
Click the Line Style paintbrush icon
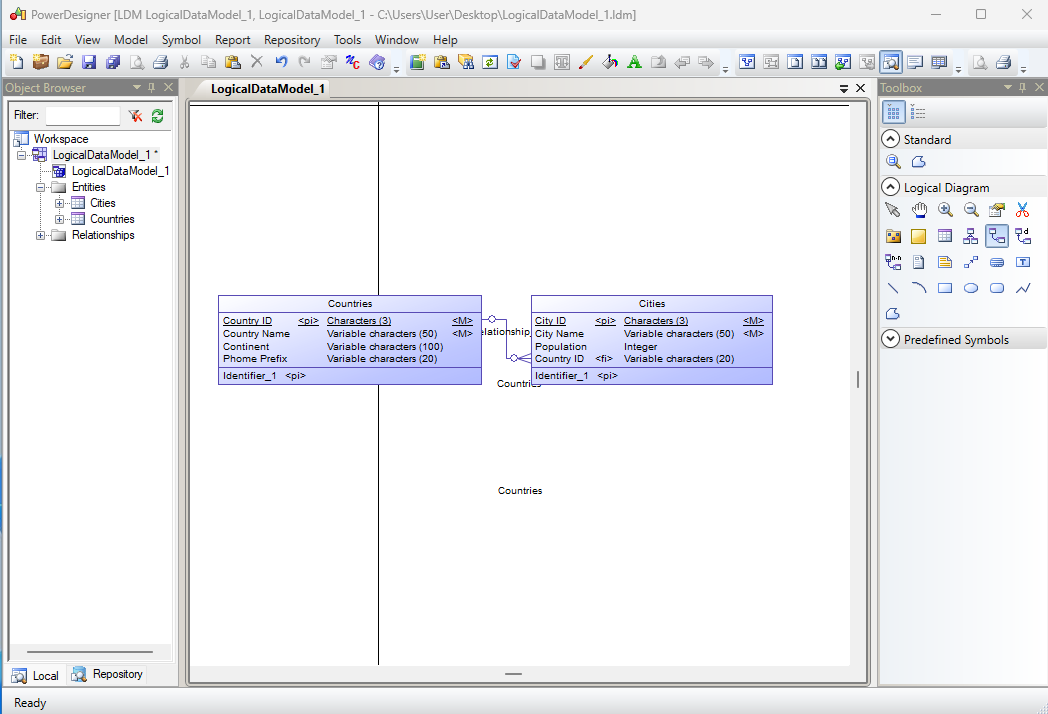coord(585,62)
